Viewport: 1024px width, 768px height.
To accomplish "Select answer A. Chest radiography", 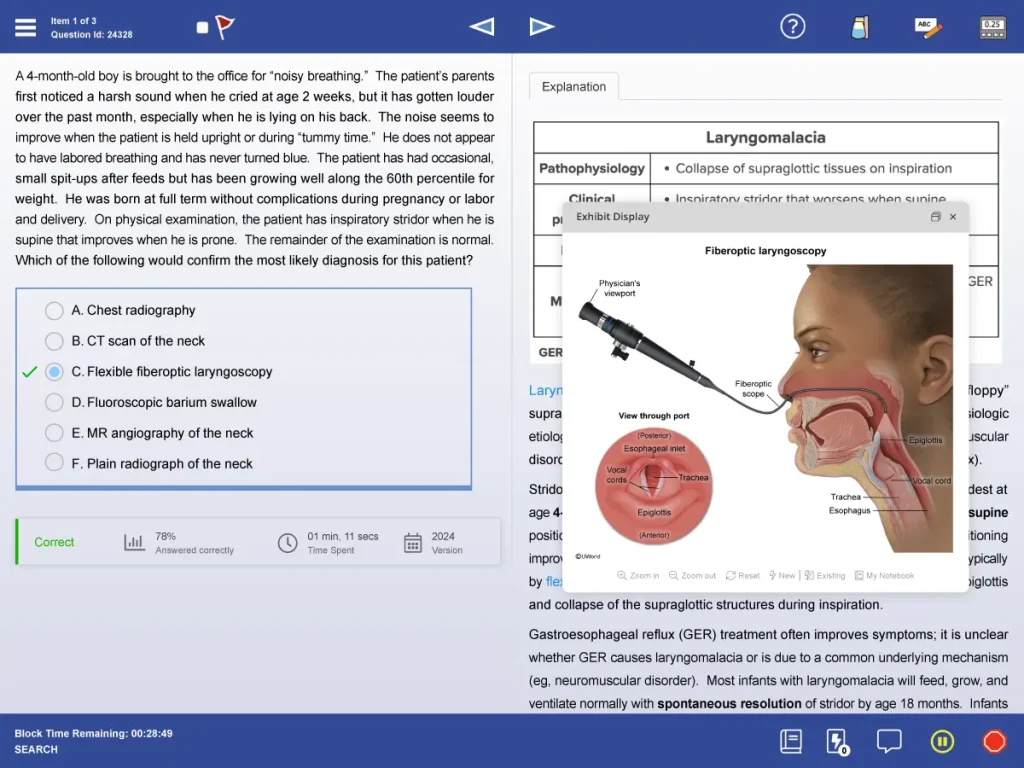I will pyautogui.click(x=54, y=311).
